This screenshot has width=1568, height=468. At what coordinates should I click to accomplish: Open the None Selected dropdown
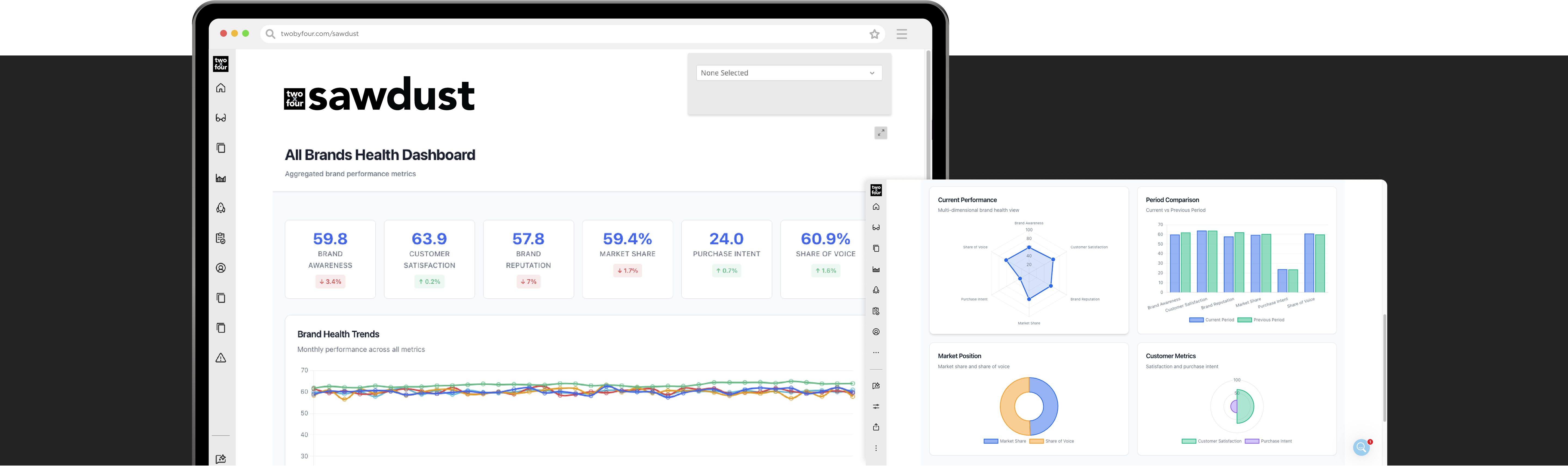click(789, 73)
